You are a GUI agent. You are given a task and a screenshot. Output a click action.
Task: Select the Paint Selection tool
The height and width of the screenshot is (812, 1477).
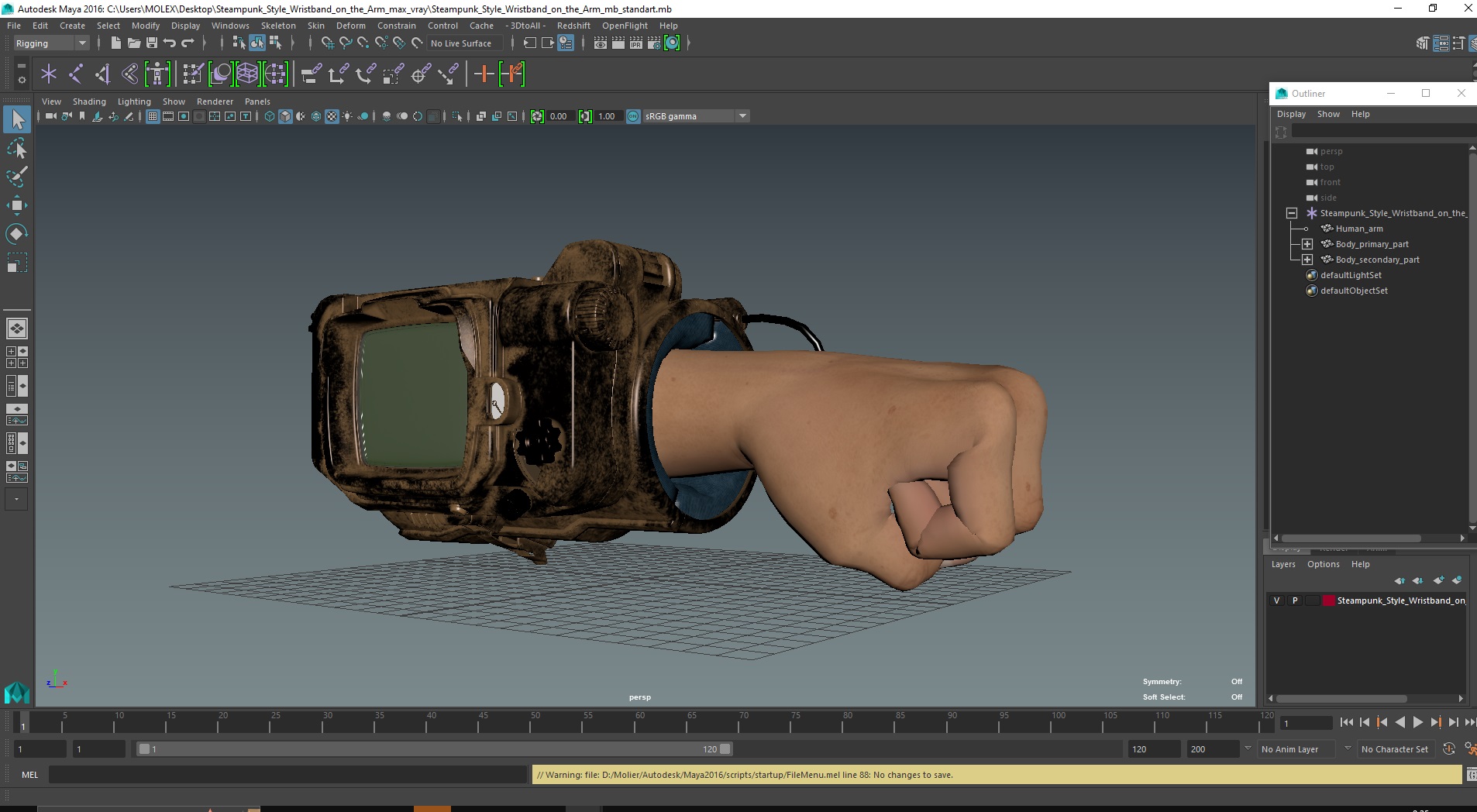tap(17, 177)
